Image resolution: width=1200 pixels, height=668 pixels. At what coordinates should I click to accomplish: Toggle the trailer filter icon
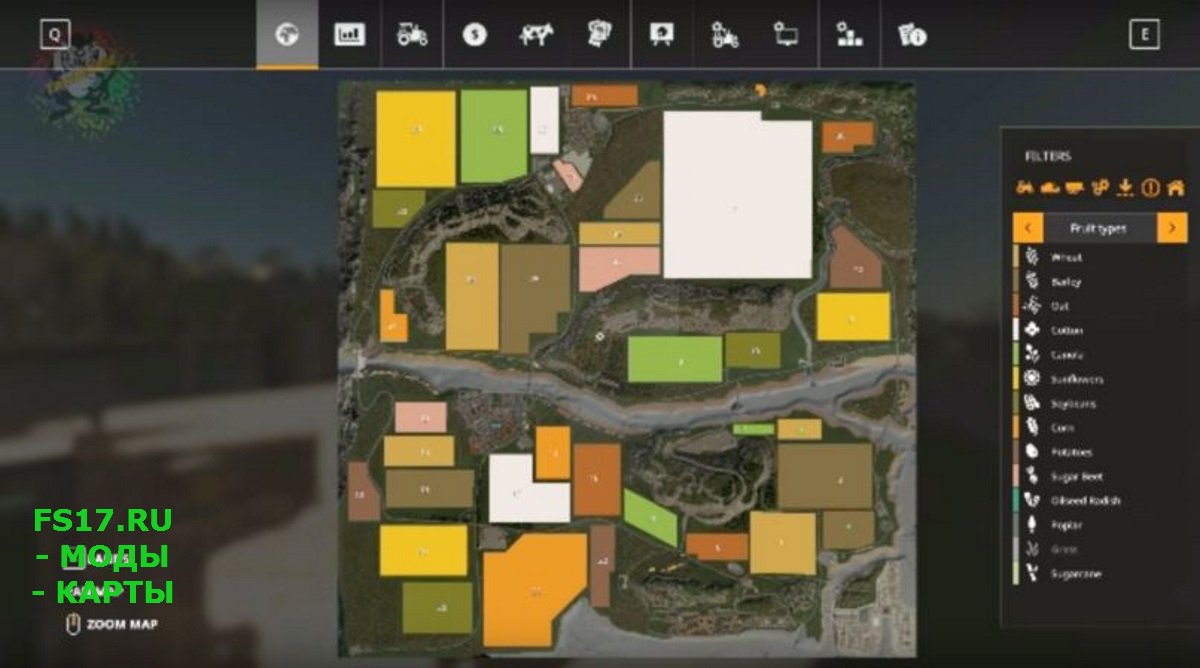click(1075, 187)
